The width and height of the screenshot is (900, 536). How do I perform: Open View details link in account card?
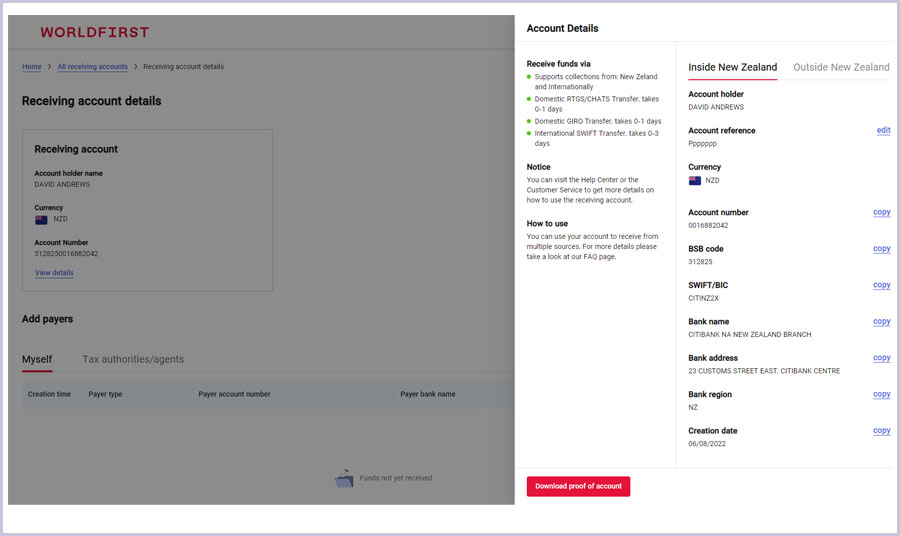pyautogui.click(x=54, y=273)
